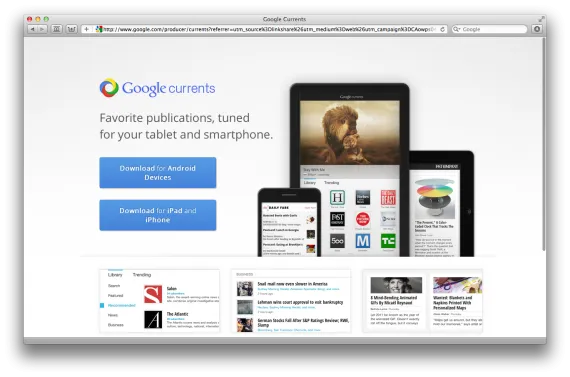Viewport: 570px width, 377px height.
Task: Click the magnifier icon in the search field
Action: coord(457,29)
